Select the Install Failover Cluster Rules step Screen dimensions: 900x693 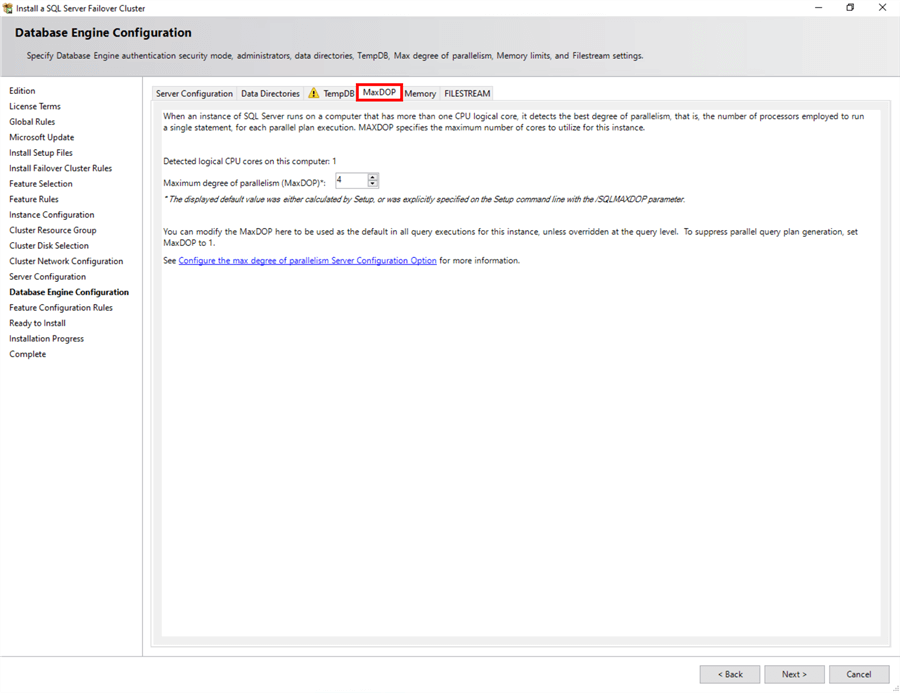(x=61, y=168)
